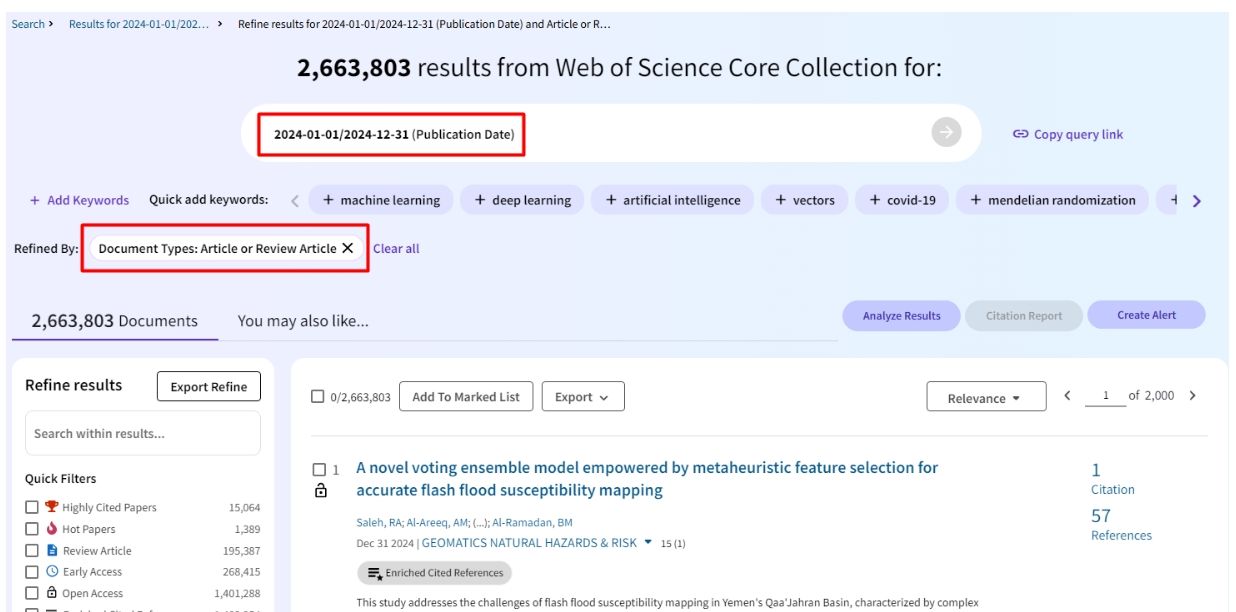Click the Export Refine button
The height and width of the screenshot is (612, 1236).
pos(209,387)
